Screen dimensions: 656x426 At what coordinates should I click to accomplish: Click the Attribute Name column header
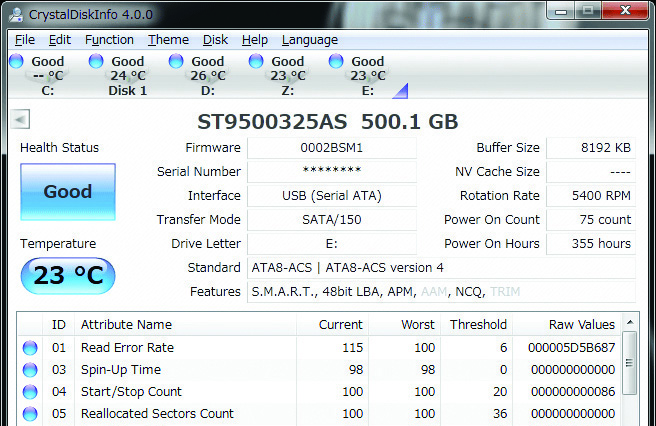185,324
